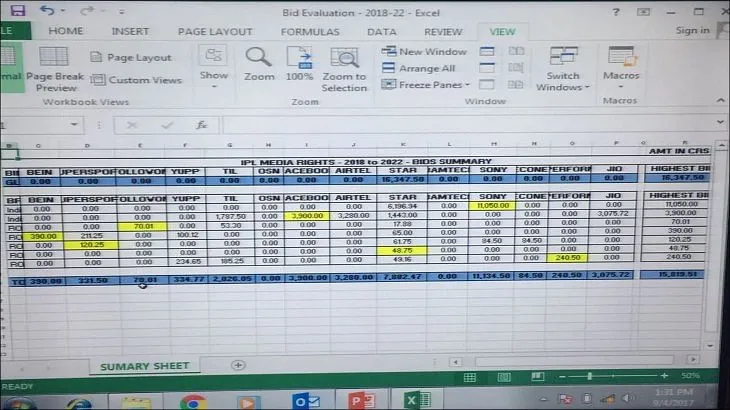Click the Page Layout view button in the ribbon

pos(131,57)
